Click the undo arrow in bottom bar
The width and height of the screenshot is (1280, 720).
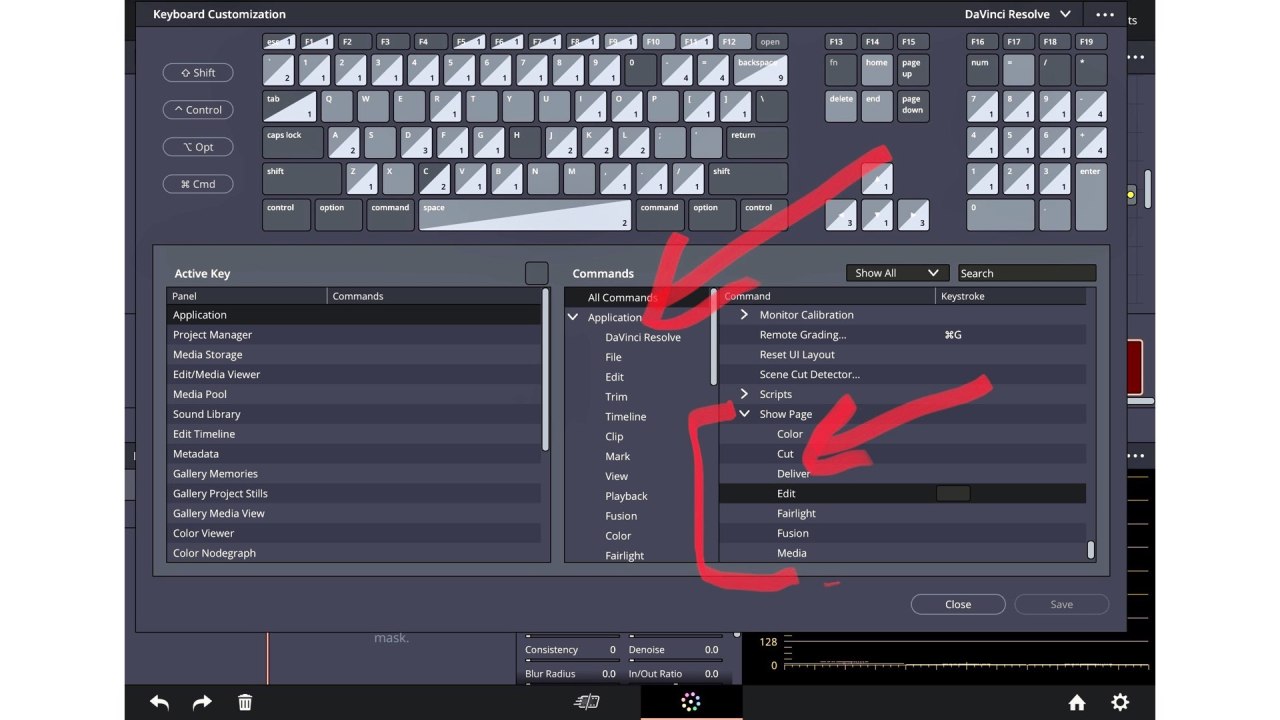[x=159, y=702]
